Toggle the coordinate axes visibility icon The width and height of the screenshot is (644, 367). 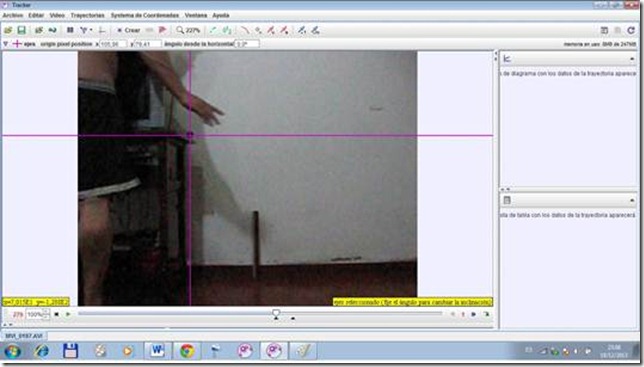(101, 30)
